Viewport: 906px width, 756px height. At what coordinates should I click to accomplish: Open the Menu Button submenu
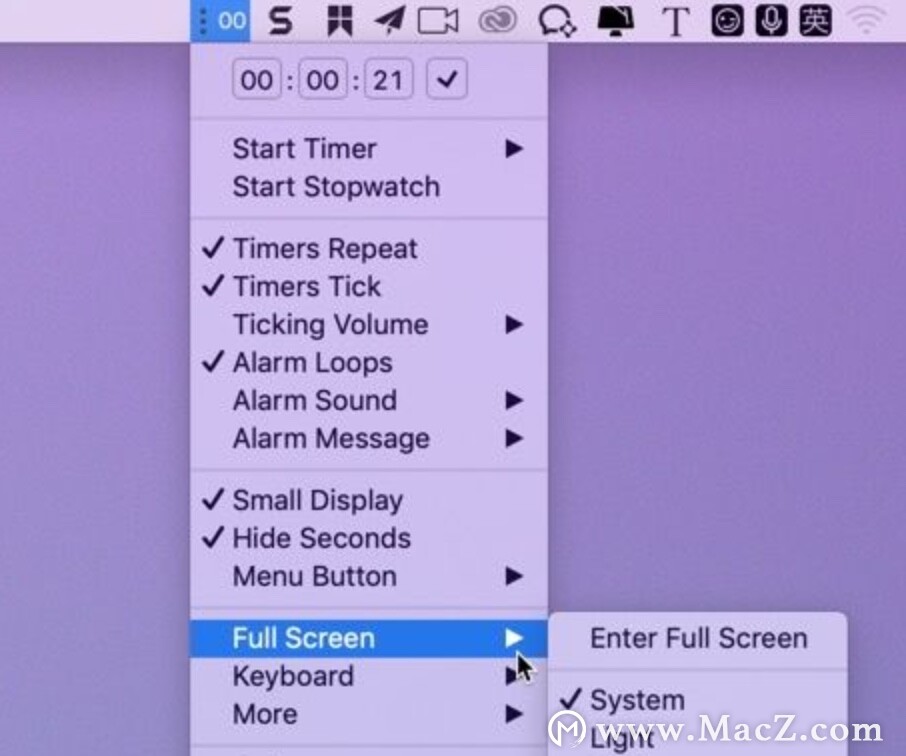coord(369,576)
